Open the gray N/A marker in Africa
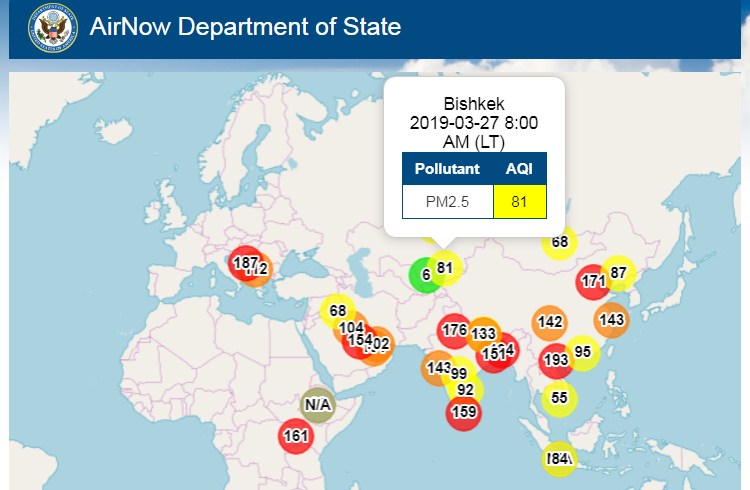Screen dimensions: 750x490 317,405
